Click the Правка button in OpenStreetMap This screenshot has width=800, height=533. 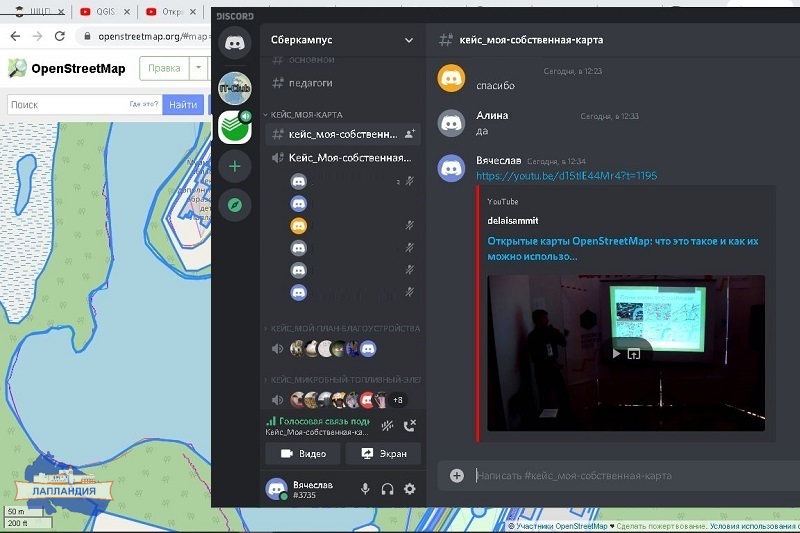coord(164,68)
